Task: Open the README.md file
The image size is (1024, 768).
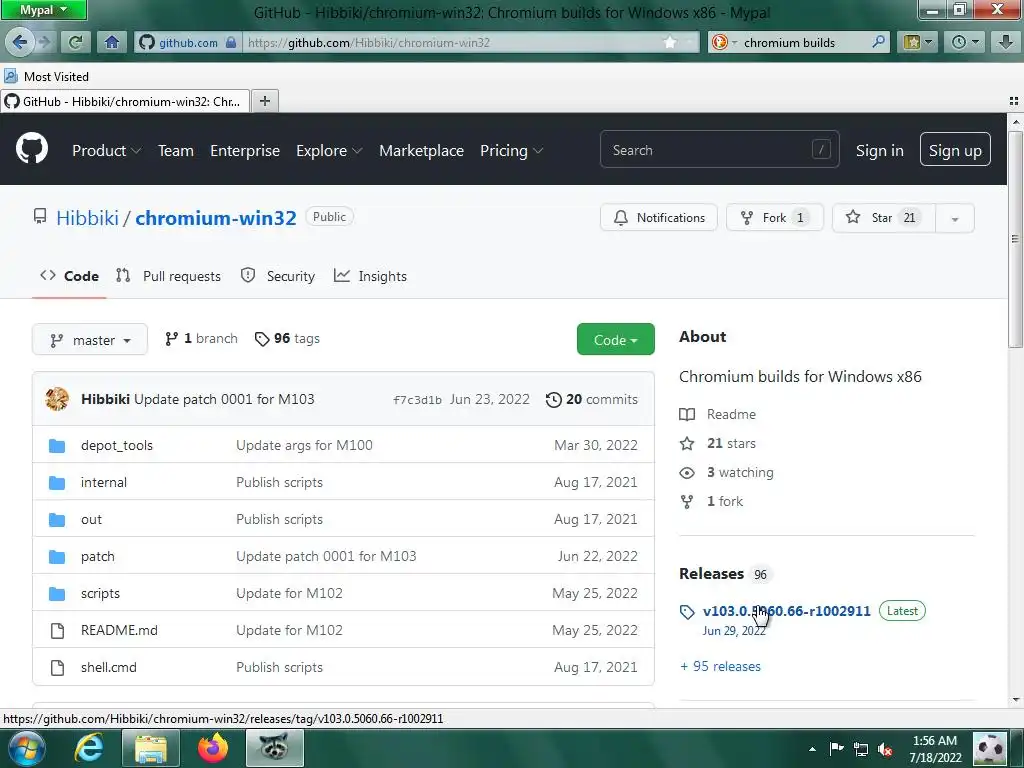Action: coord(120,630)
